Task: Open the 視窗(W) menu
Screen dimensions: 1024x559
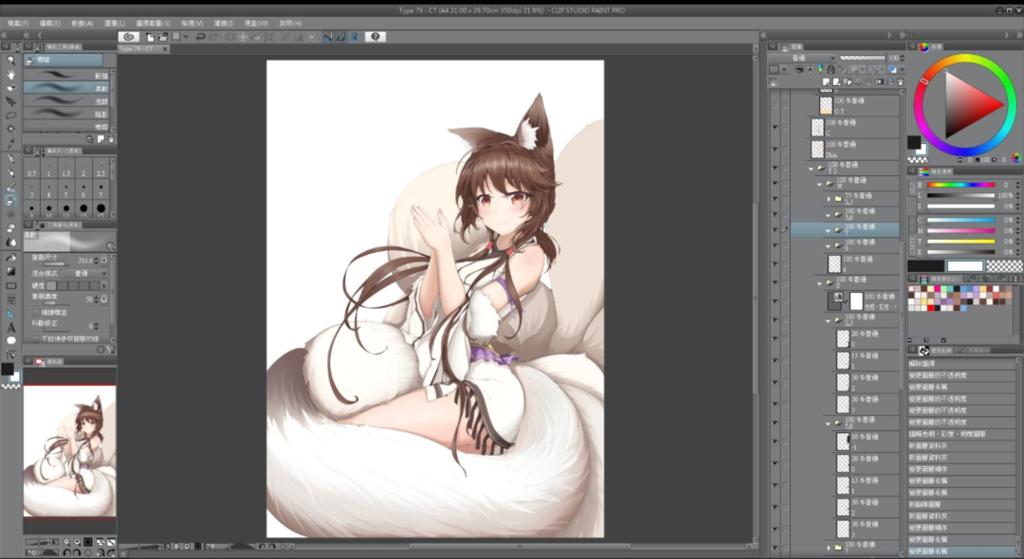Action: [256, 23]
